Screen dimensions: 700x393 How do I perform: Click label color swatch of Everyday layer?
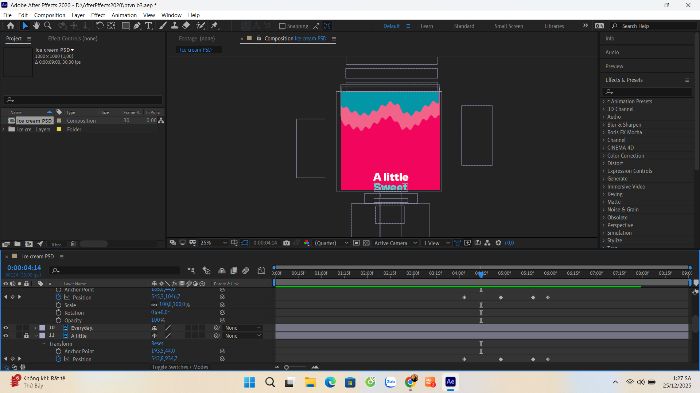42,328
